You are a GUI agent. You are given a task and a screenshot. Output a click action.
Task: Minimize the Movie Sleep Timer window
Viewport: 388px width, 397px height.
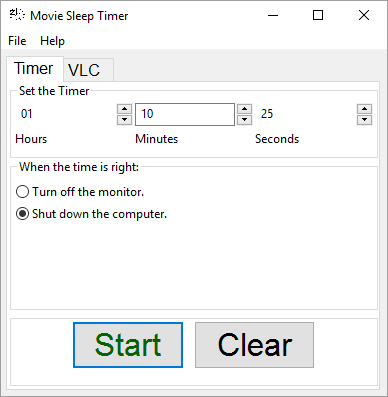(273, 15)
